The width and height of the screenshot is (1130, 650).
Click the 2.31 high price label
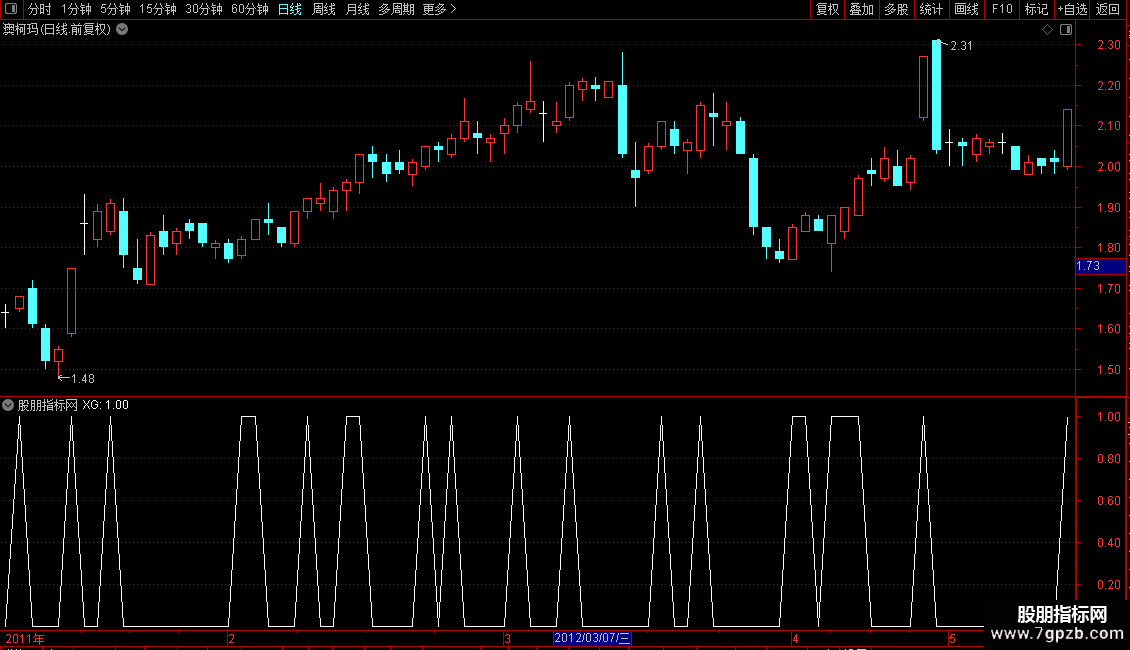pos(961,46)
